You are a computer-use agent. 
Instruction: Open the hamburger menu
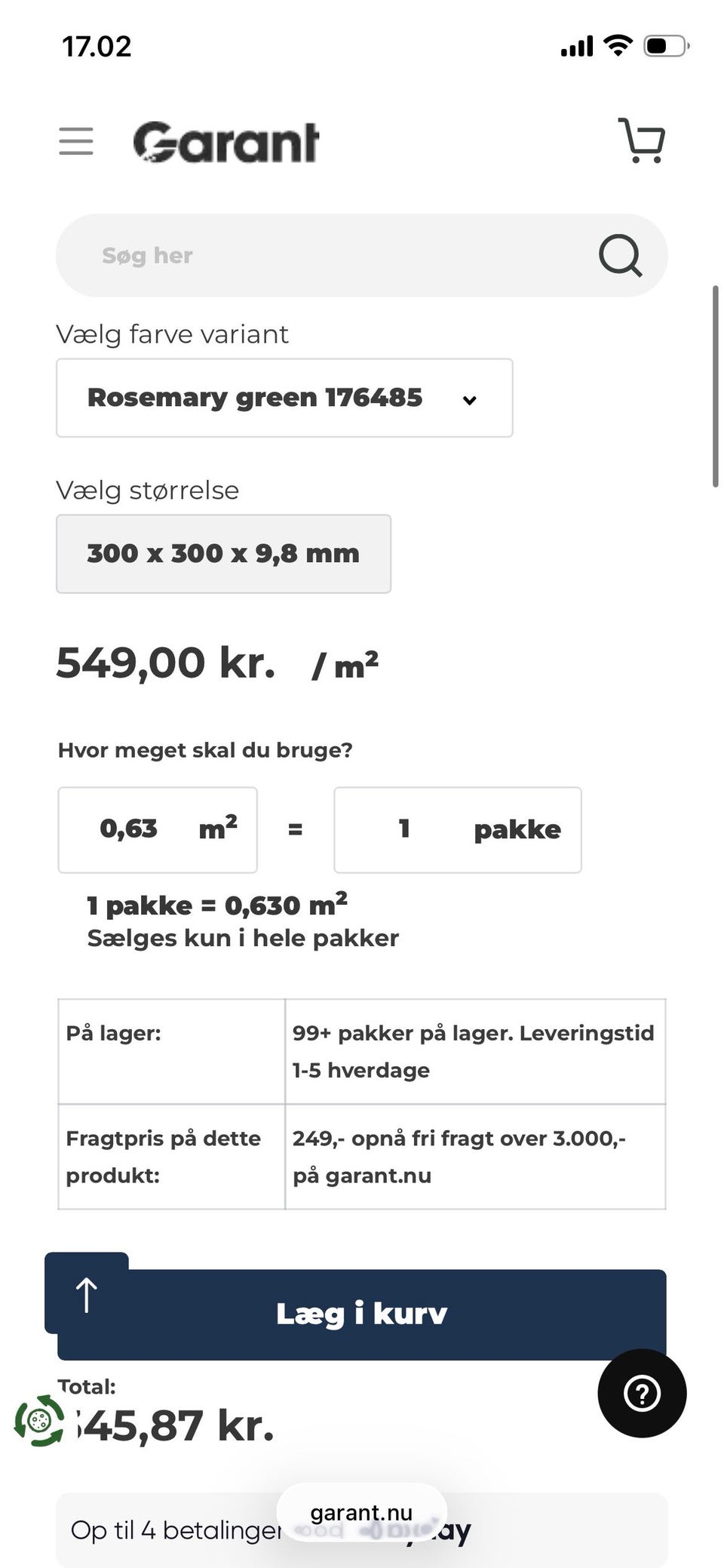click(76, 141)
